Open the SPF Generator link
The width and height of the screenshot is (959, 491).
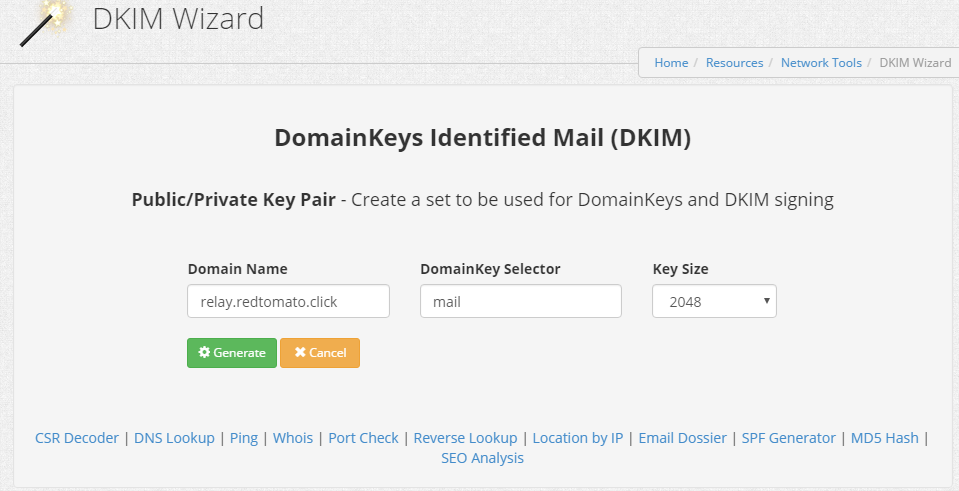[x=788, y=438]
